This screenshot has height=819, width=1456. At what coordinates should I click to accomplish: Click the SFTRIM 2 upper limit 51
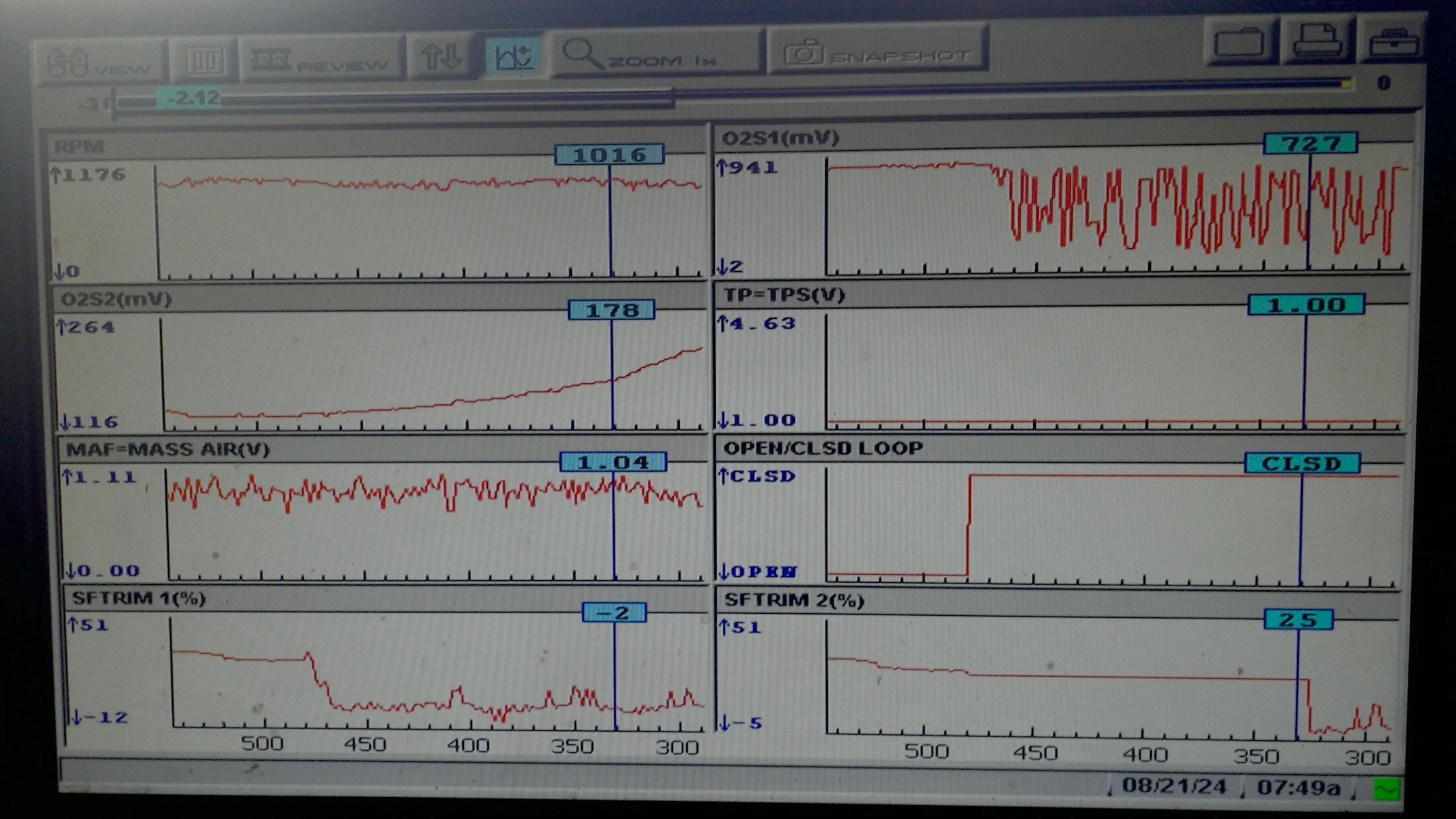741,626
